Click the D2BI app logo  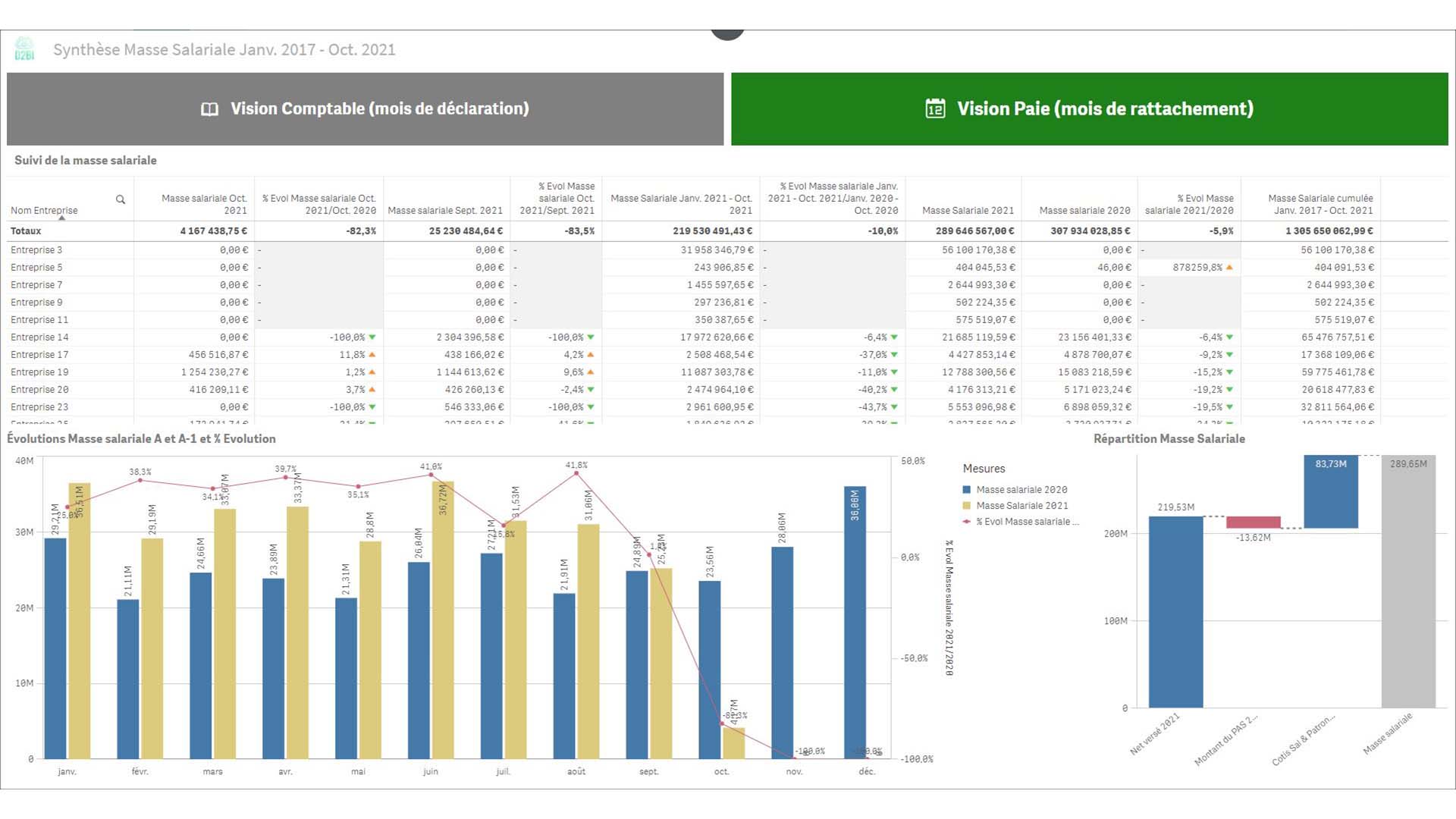(x=24, y=49)
